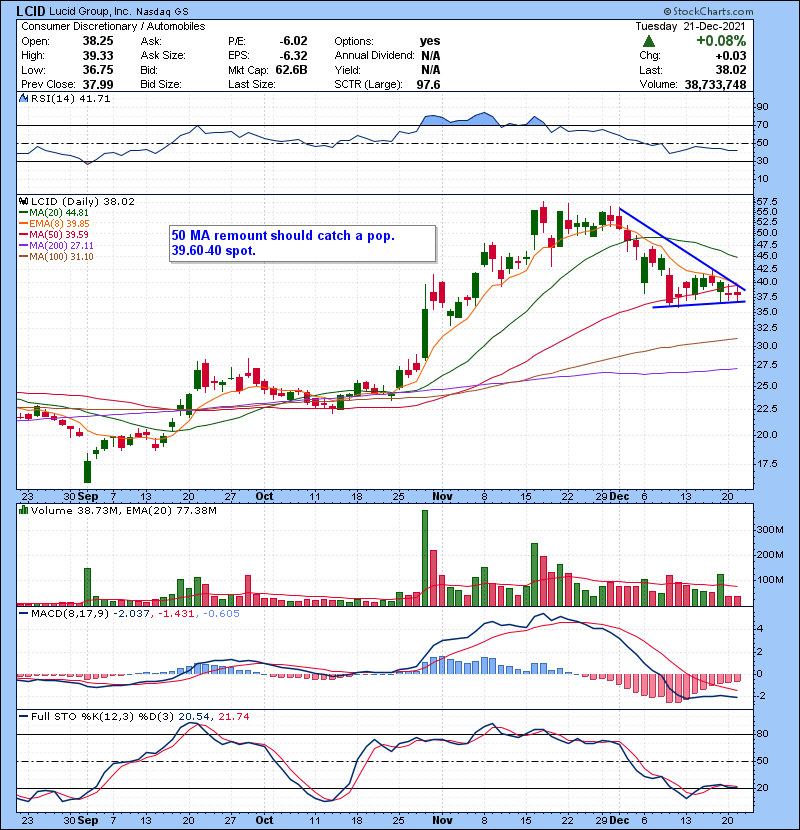800x830 pixels.
Task: Click the High value 39.33
Action: point(97,55)
